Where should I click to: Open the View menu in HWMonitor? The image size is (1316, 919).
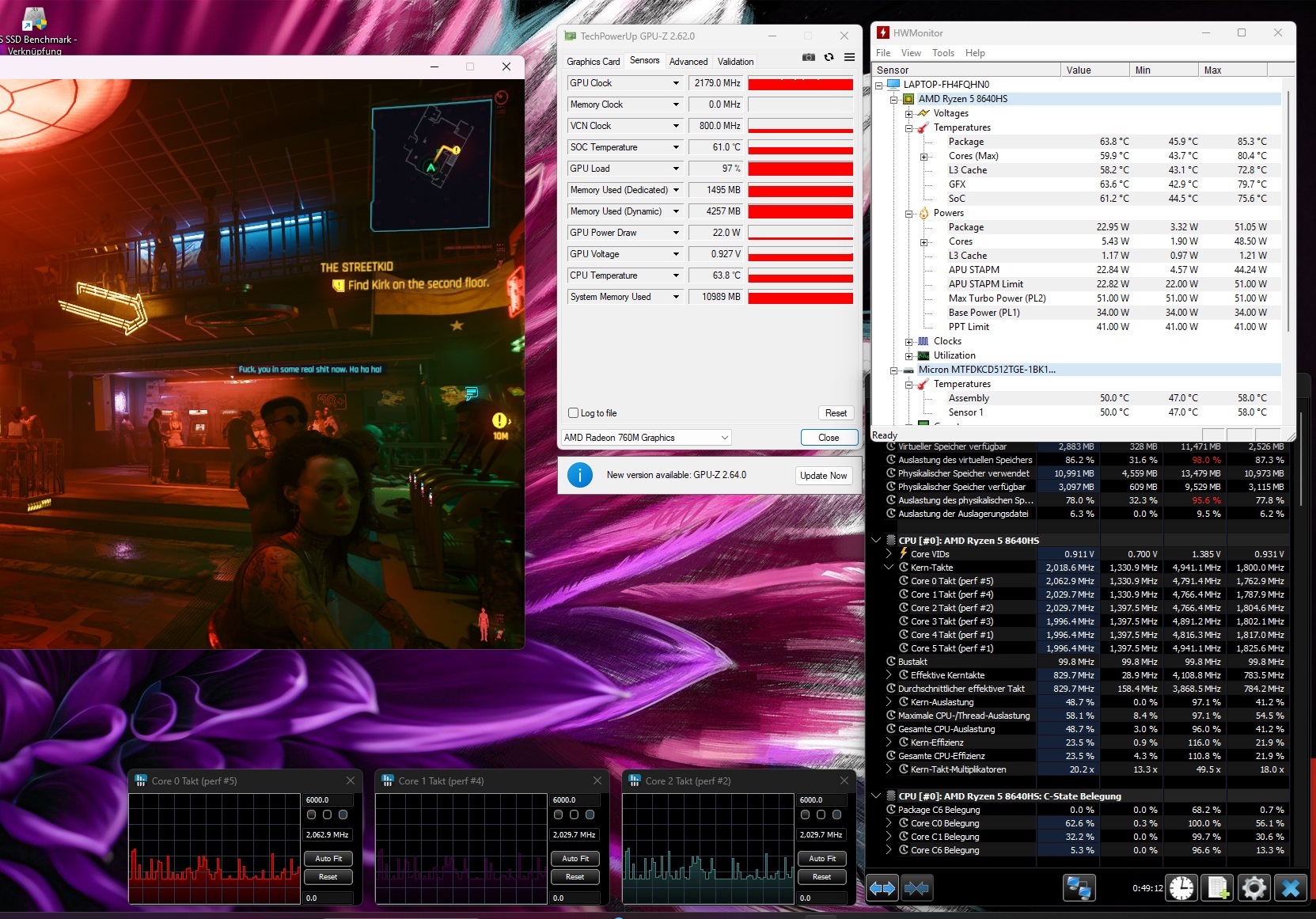pyautogui.click(x=911, y=53)
